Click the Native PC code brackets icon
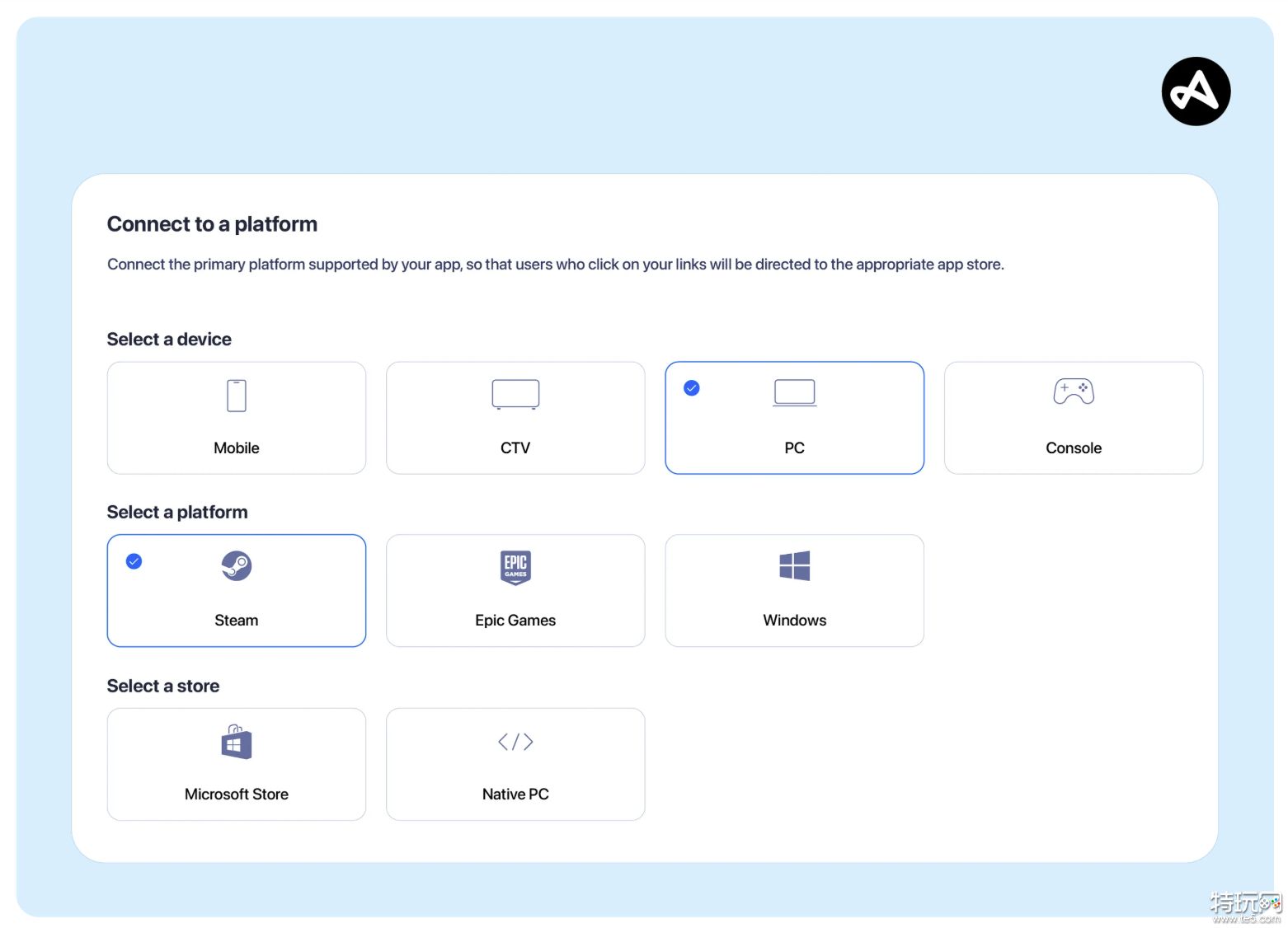The width and height of the screenshot is (1288, 928). [515, 742]
